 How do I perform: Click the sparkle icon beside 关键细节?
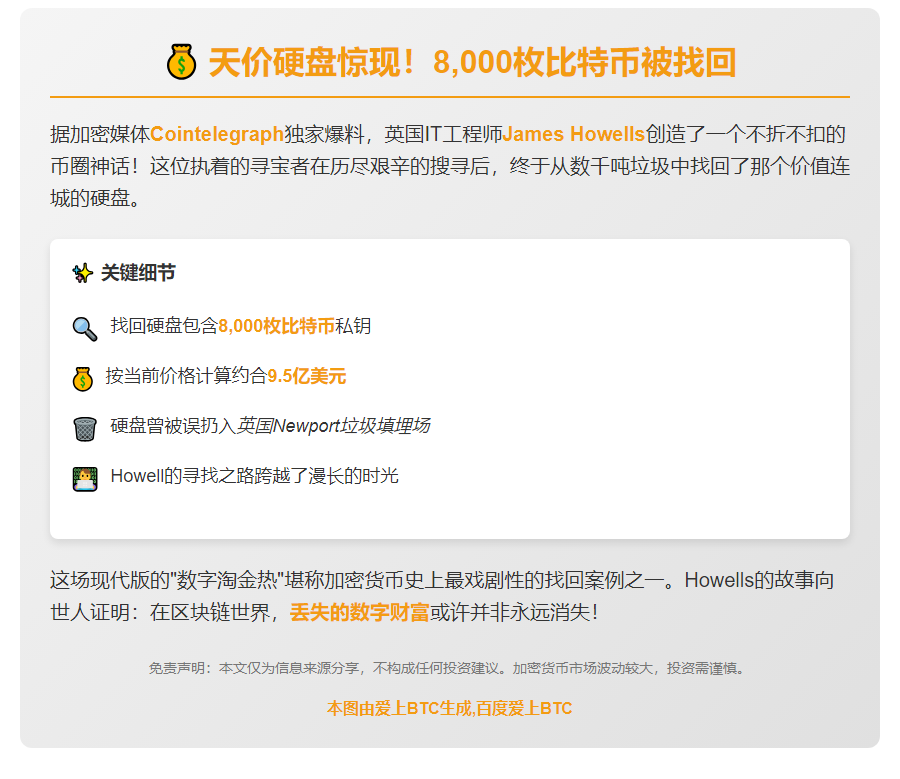pos(83,273)
